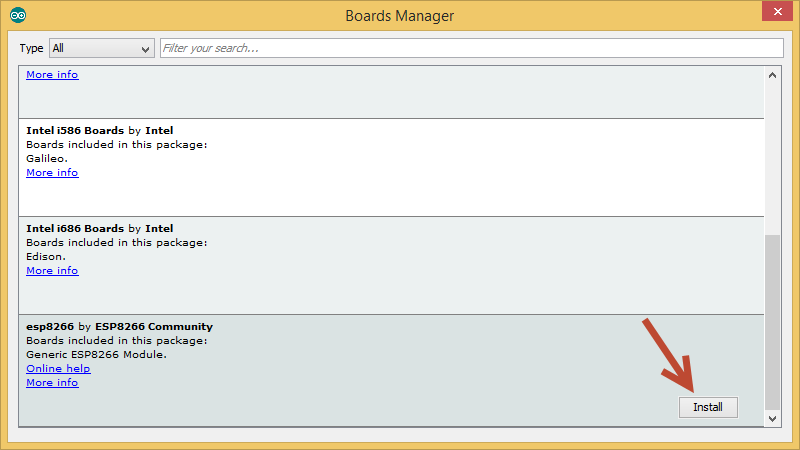Select the Intel i686 Boards entry title
Screen dimensions: 800x450
pos(99,229)
